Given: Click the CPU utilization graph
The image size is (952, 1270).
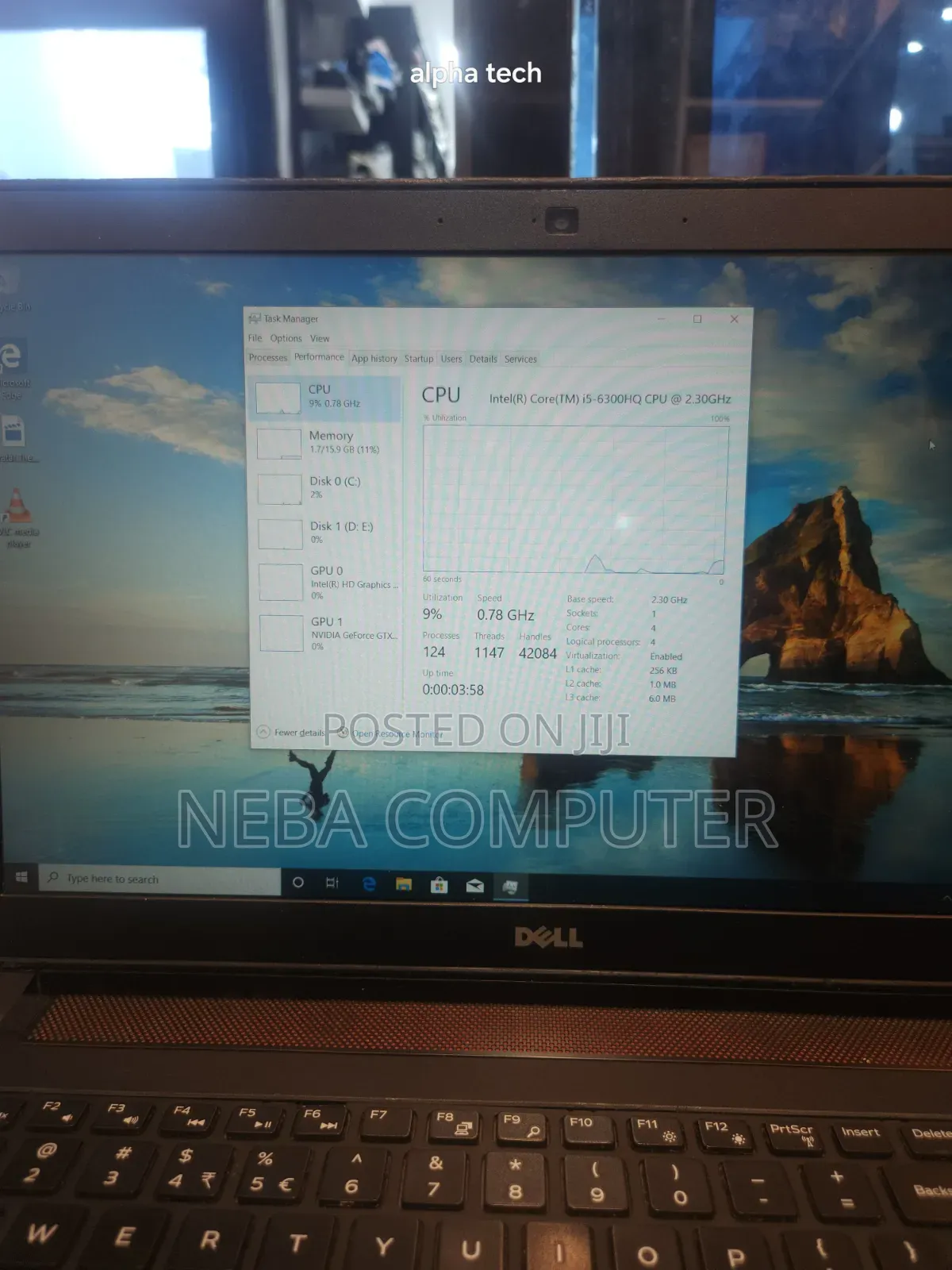Looking at the screenshot, I should (575, 500).
